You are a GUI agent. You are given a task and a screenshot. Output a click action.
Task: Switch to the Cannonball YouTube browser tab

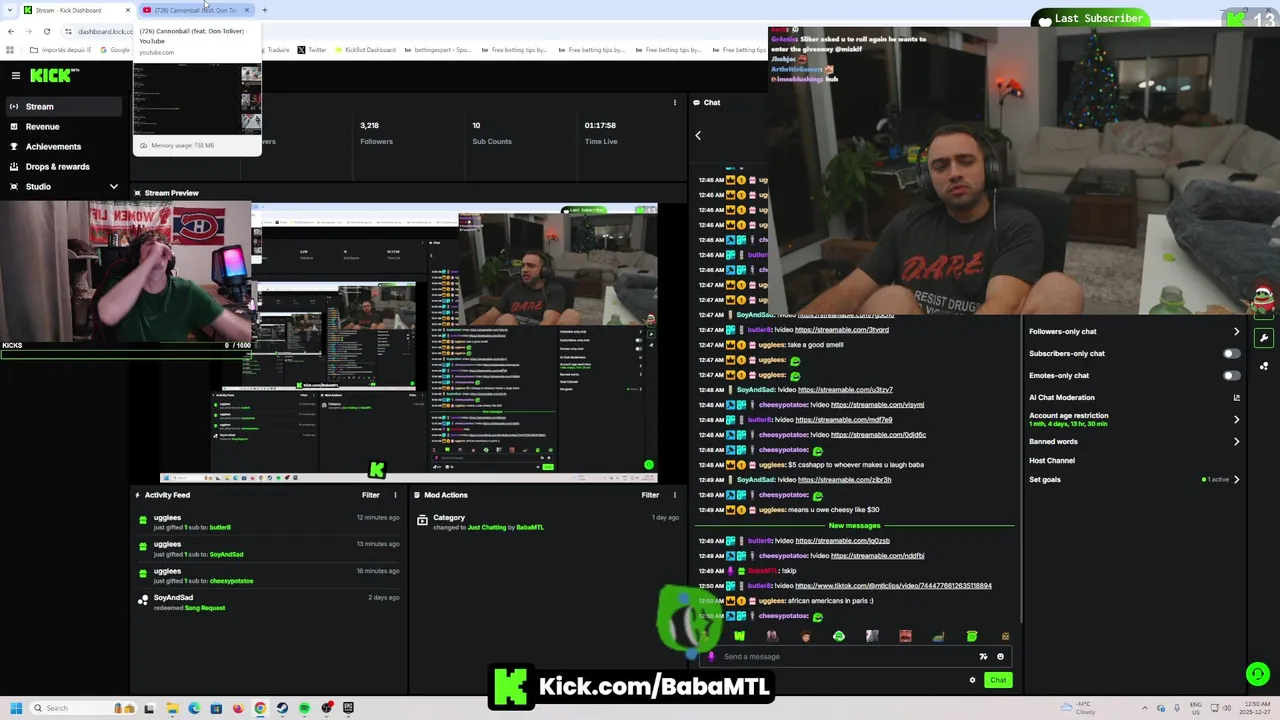coord(195,10)
